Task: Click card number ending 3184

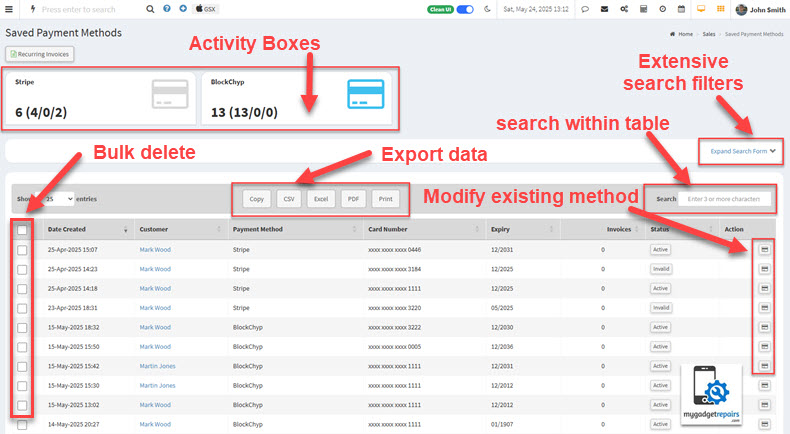Action: pos(394,269)
